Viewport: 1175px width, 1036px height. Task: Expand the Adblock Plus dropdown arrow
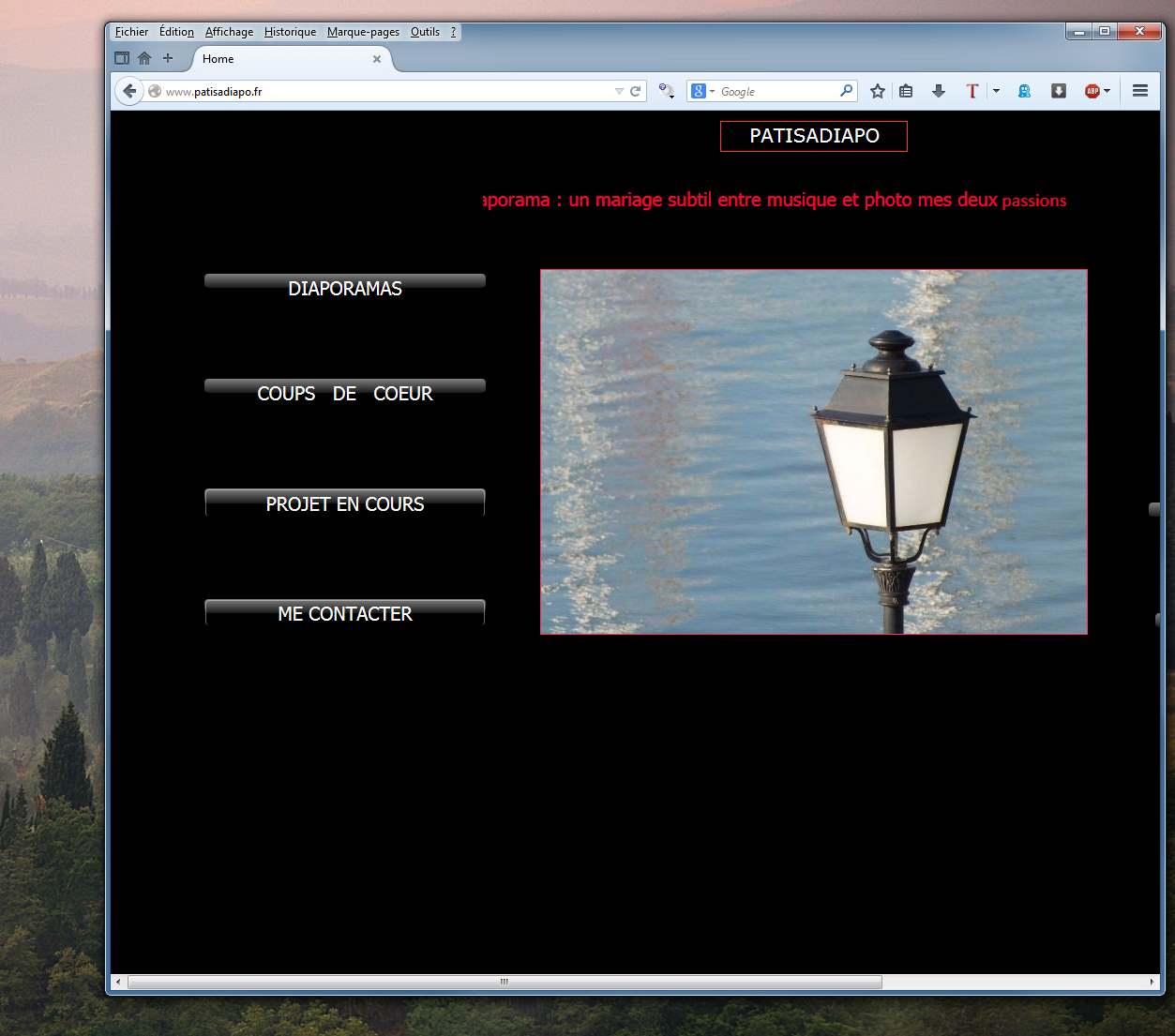click(1107, 91)
